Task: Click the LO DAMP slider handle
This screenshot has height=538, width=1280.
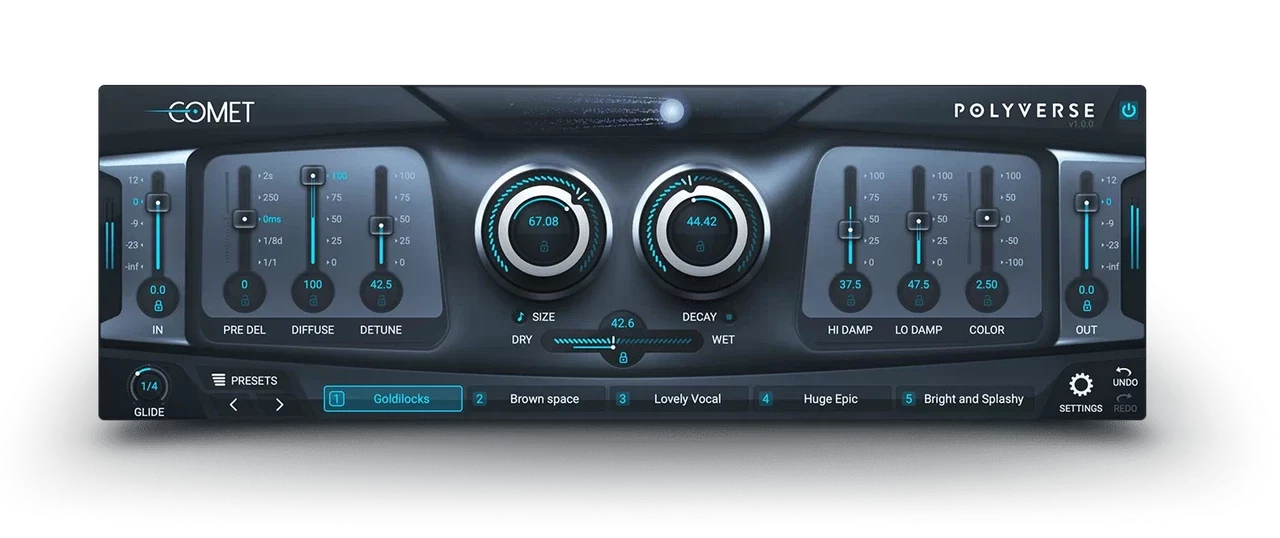Action: [x=918, y=220]
